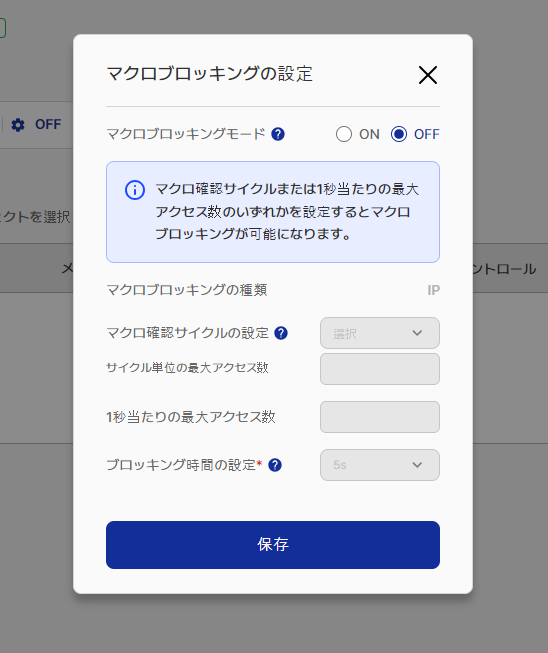Viewport: 548px width, 653px height.
Task: Click the 保存 button
Action: tap(273, 545)
